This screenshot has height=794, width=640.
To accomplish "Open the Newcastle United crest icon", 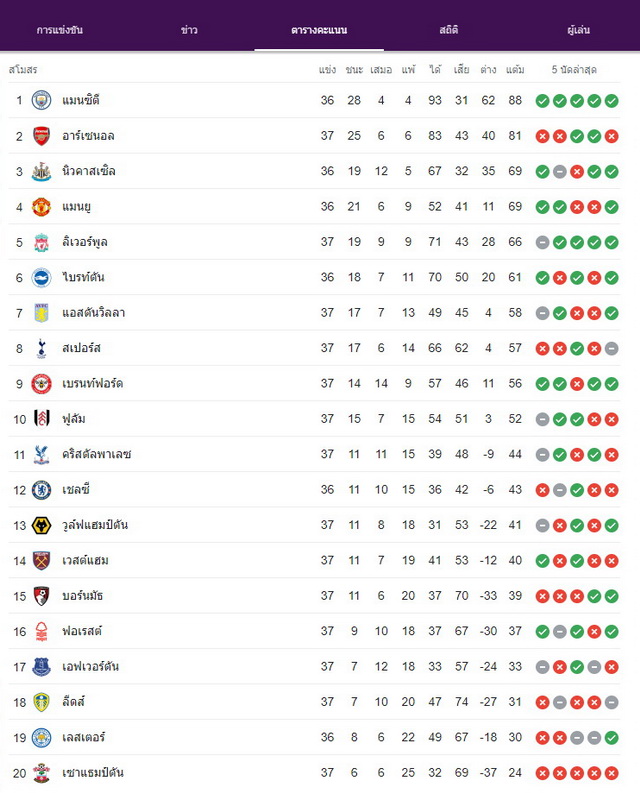I will tap(41, 171).
